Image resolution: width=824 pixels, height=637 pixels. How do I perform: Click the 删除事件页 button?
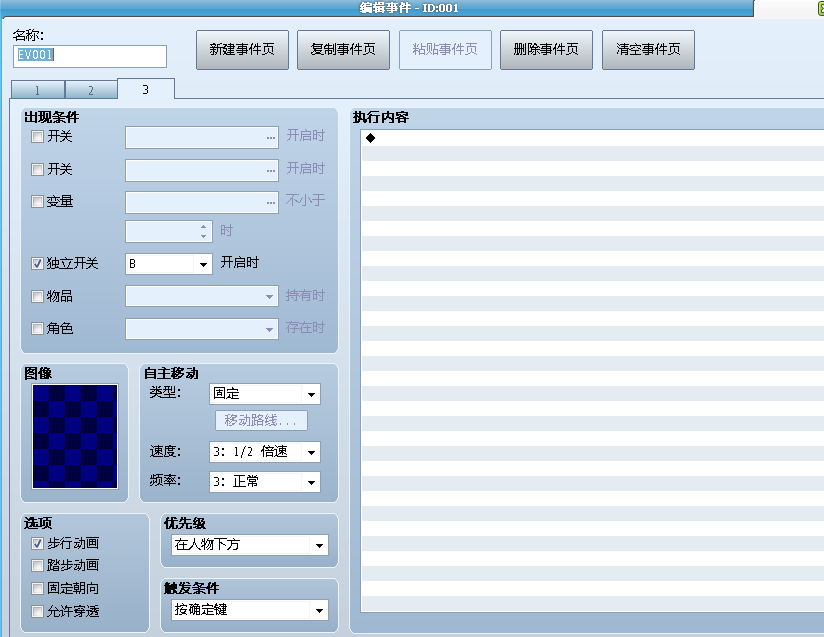point(546,50)
